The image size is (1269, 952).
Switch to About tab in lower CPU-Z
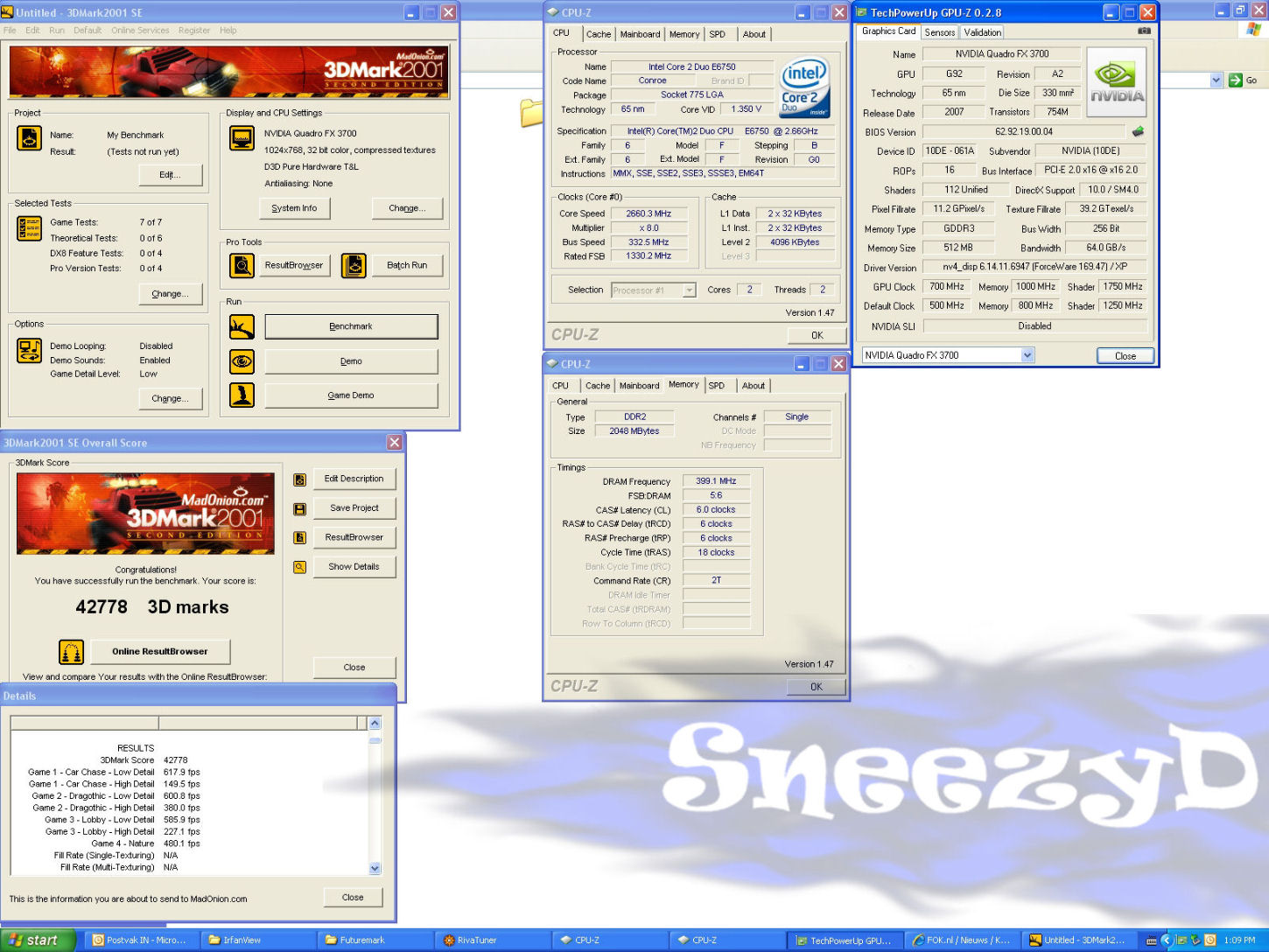point(754,386)
